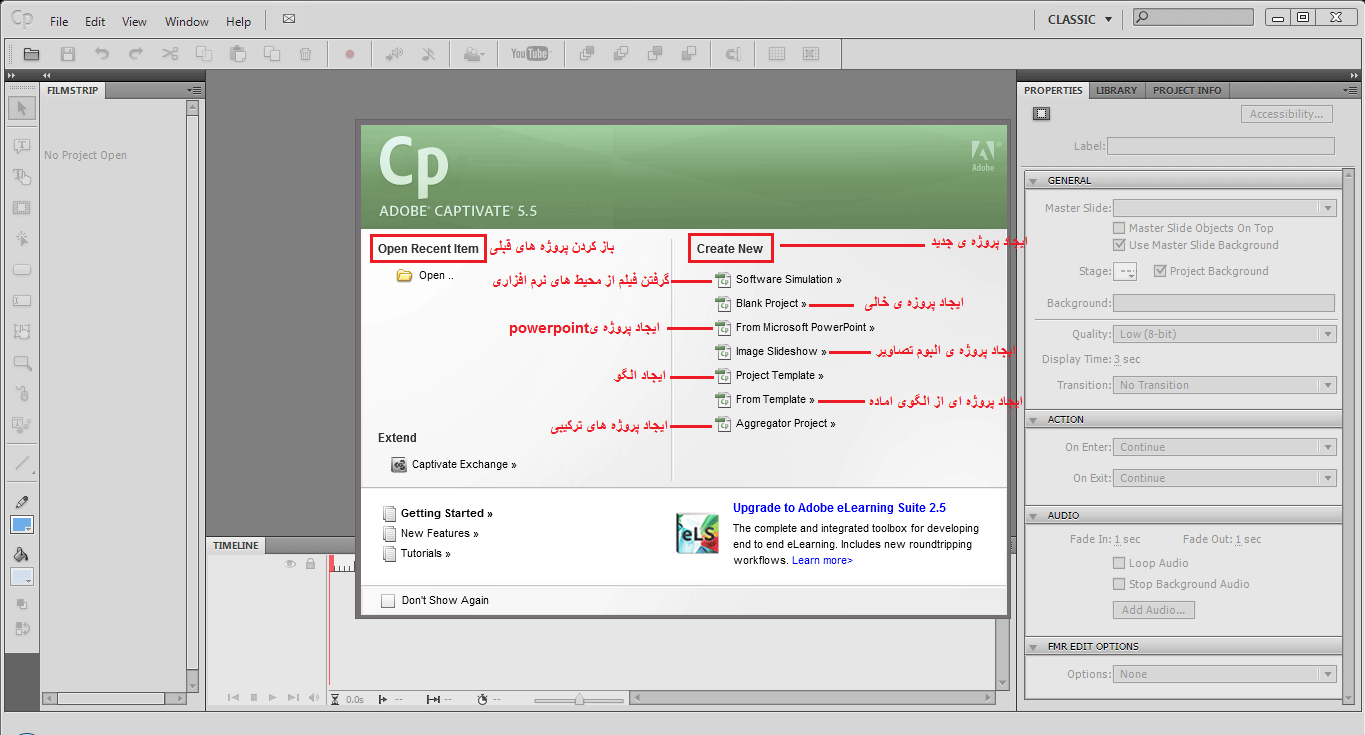Toggle Project Background checkbox
The height and width of the screenshot is (735, 1365).
(1160, 271)
